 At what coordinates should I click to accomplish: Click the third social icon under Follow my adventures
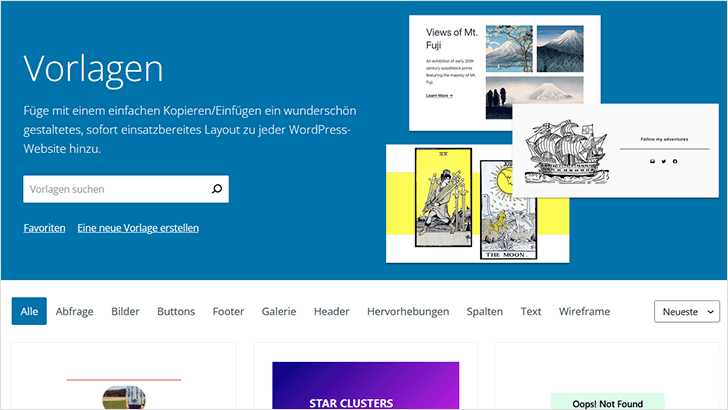pos(675,162)
